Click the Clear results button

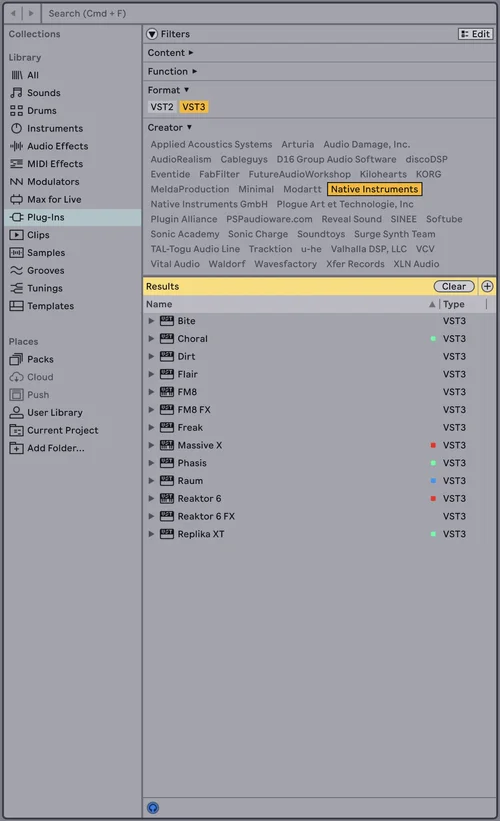click(453, 286)
